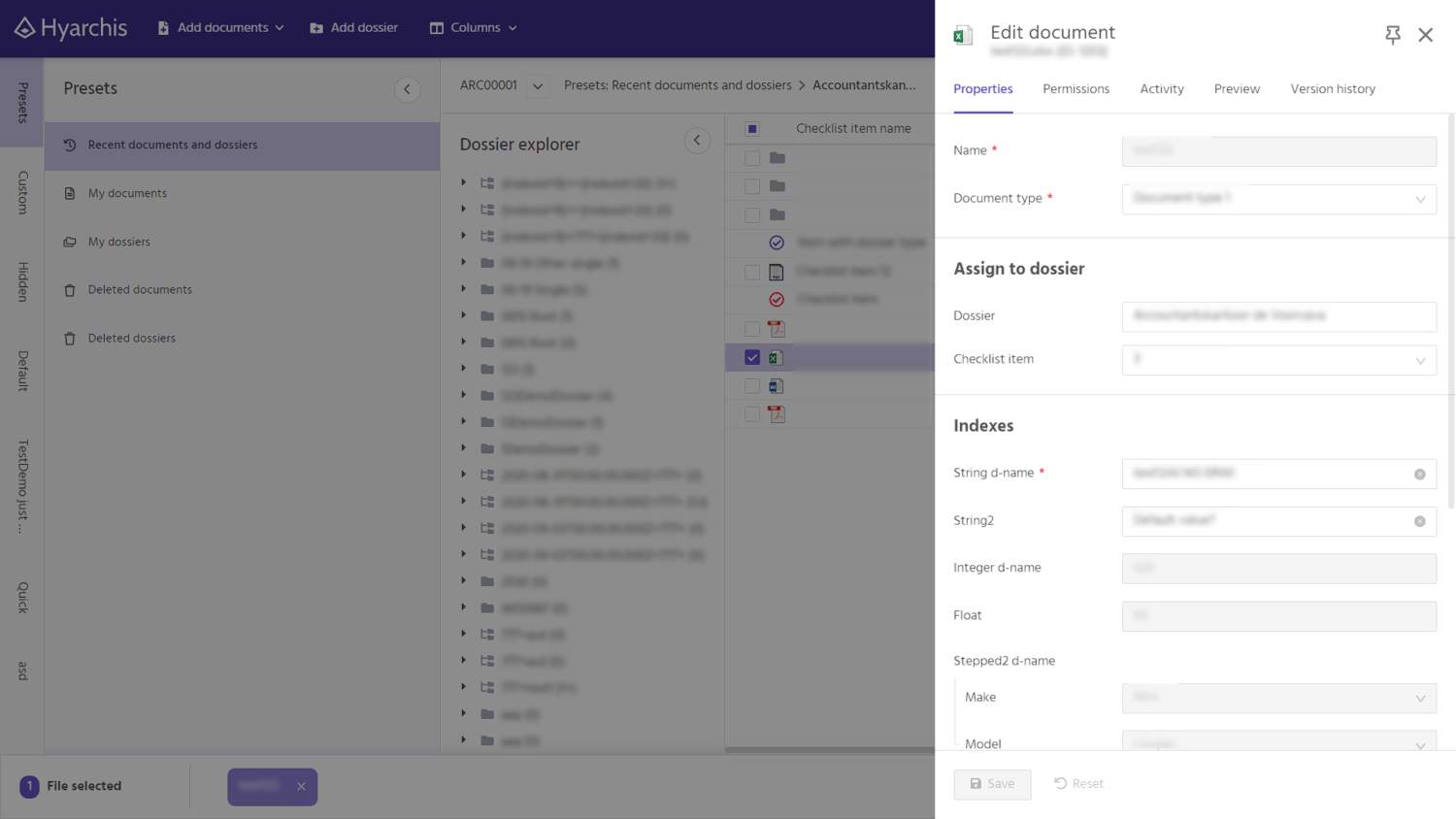The width and height of the screenshot is (1456, 819).
Task: Open the Add documents menu icon
Action: click(162, 27)
